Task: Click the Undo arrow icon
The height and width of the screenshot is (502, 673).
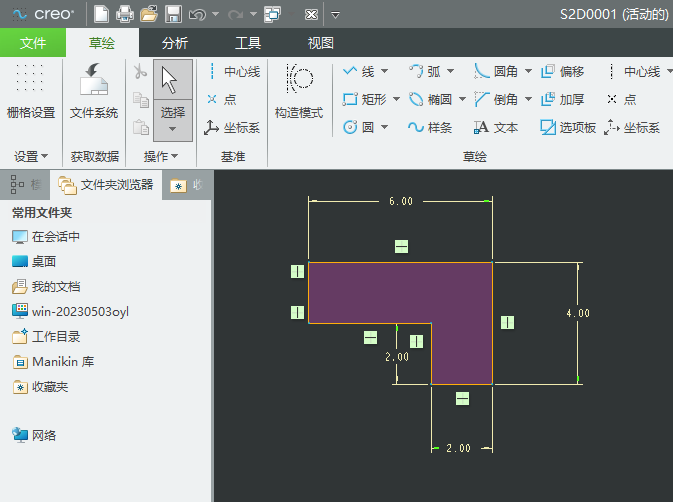Action: coord(197,15)
